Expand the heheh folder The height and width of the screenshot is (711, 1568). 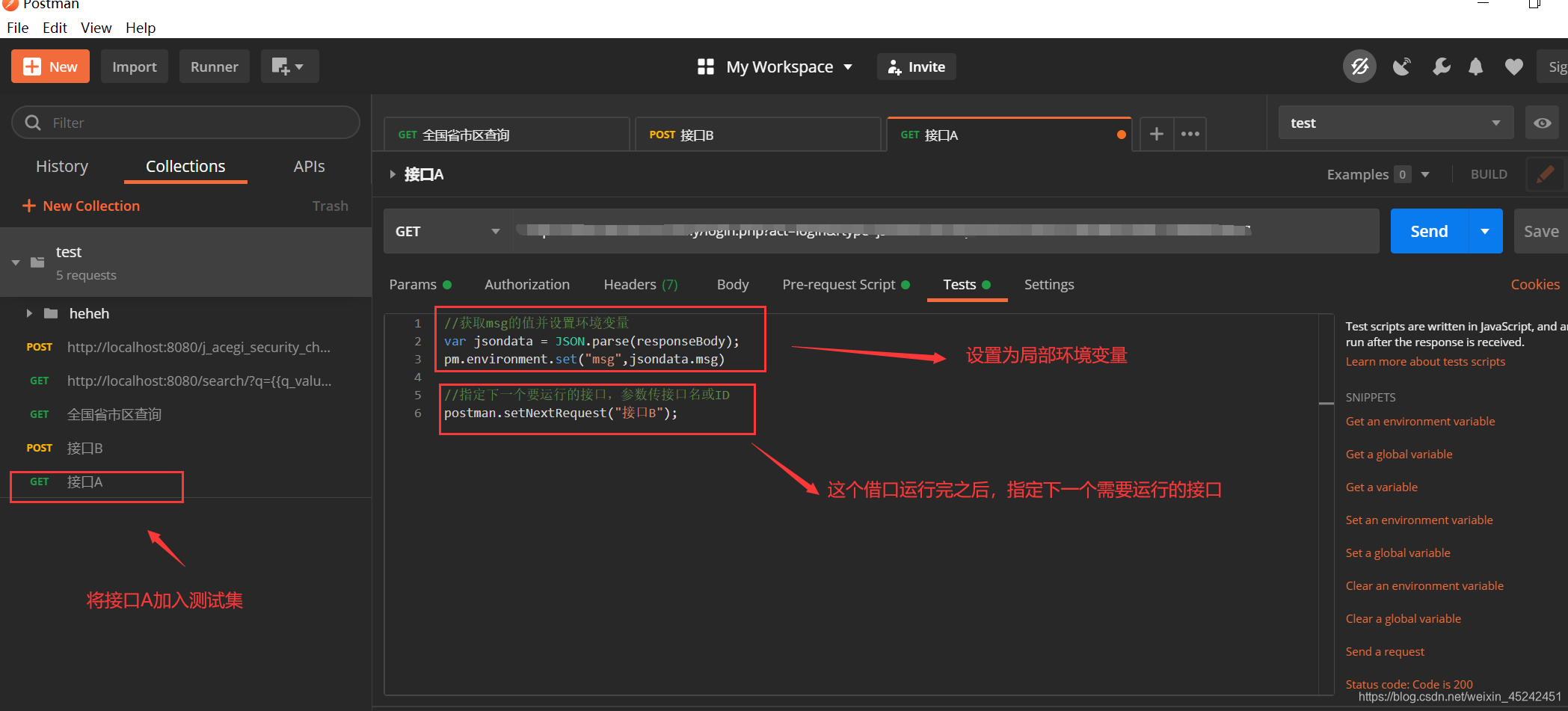(29, 313)
